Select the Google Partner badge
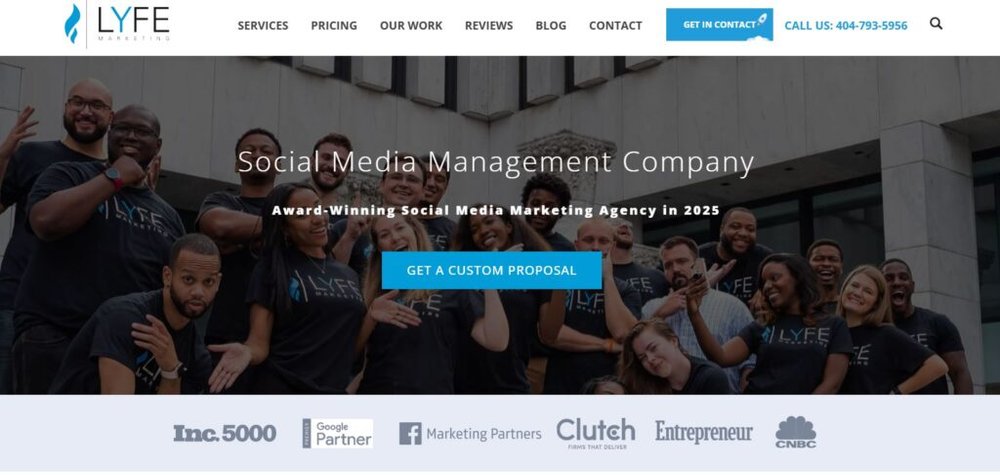The height and width of the screenshot is (475, 1000). [337, 434]
